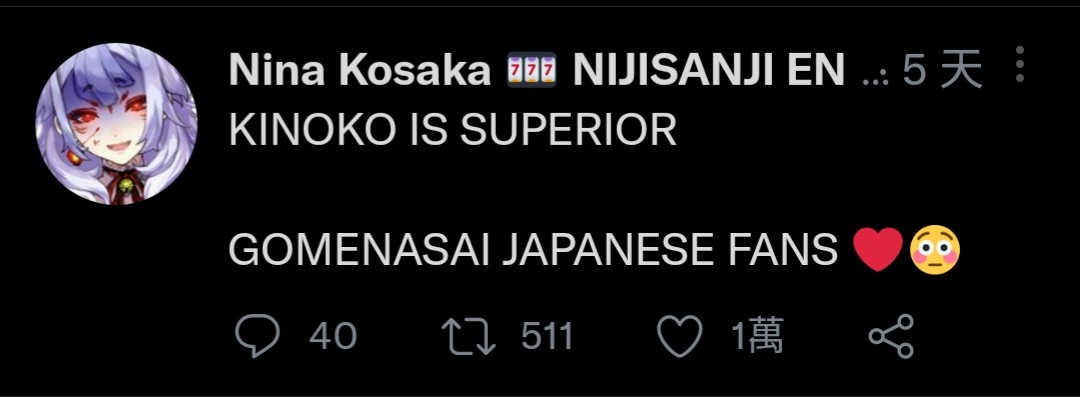
Task: Open tweet via GOMENASAI JAPANESE FANS line
Action: coord(532,250)
